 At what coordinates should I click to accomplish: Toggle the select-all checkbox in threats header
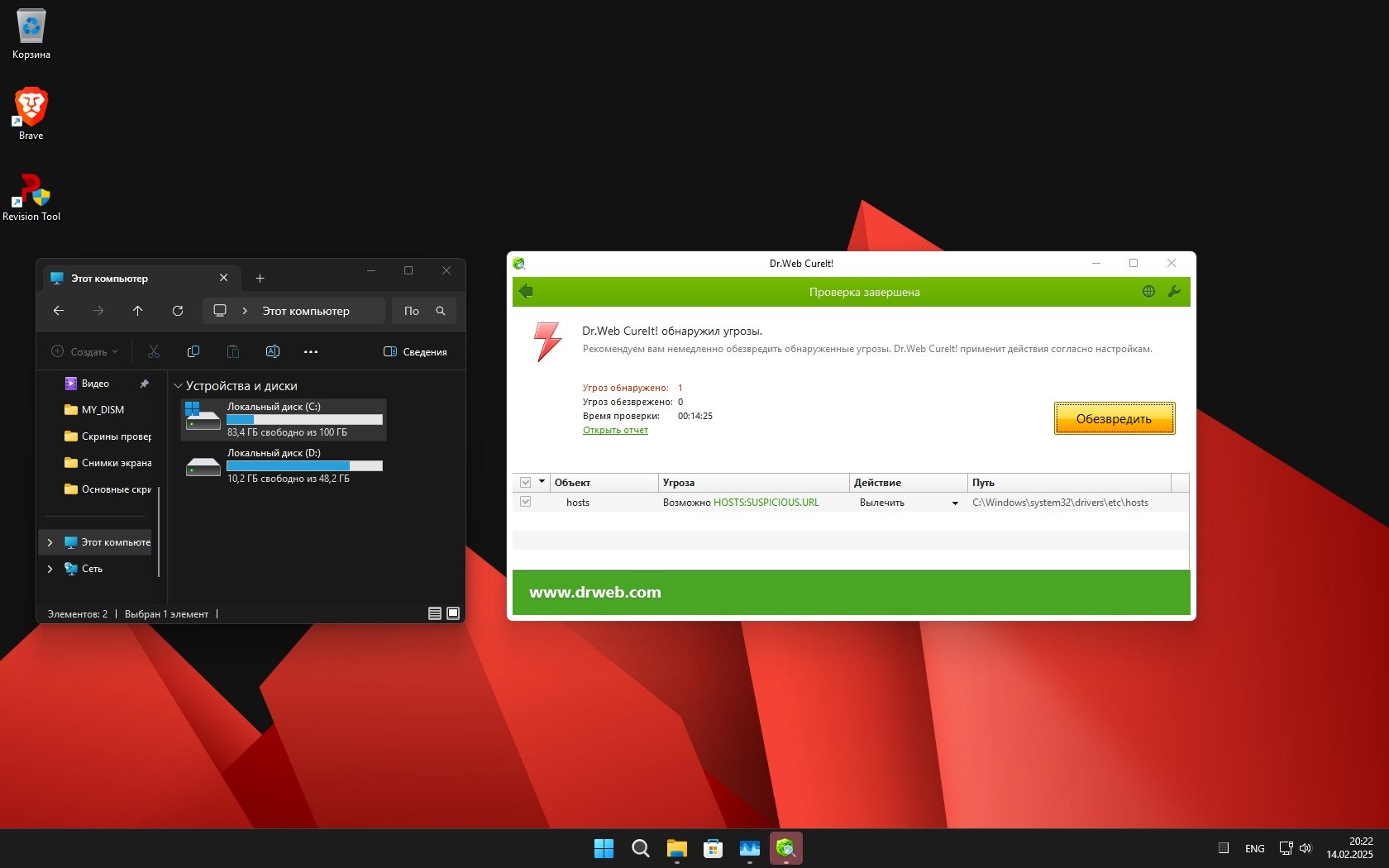[x=525, y=483]
